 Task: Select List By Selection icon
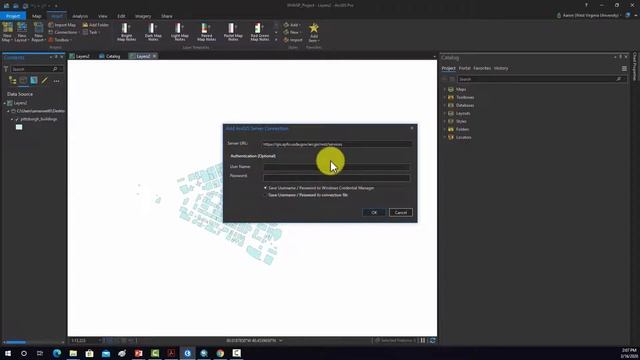(34, 80)
